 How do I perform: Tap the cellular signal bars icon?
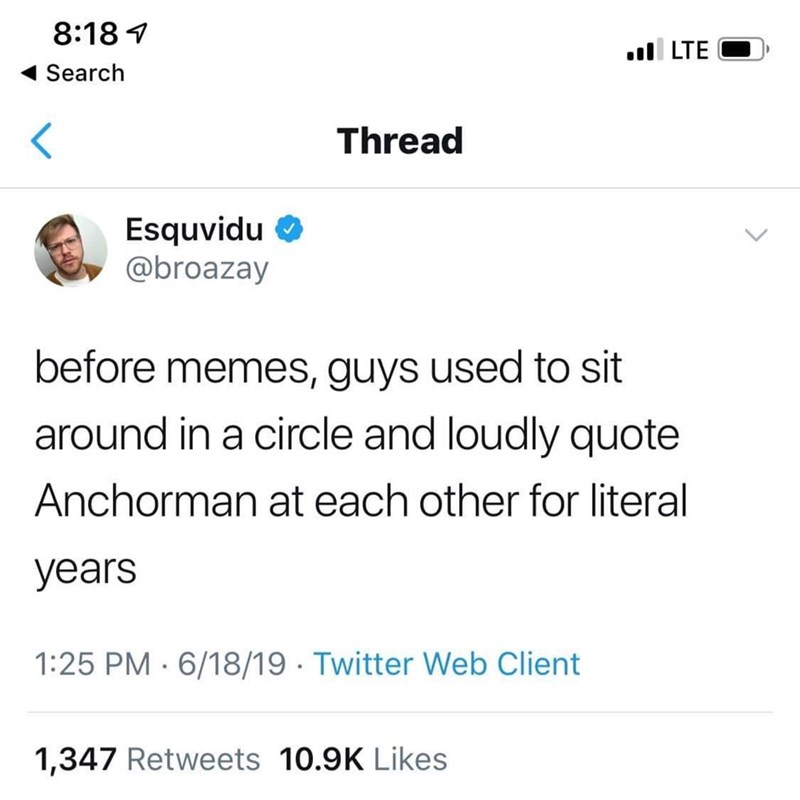(636, 47)
